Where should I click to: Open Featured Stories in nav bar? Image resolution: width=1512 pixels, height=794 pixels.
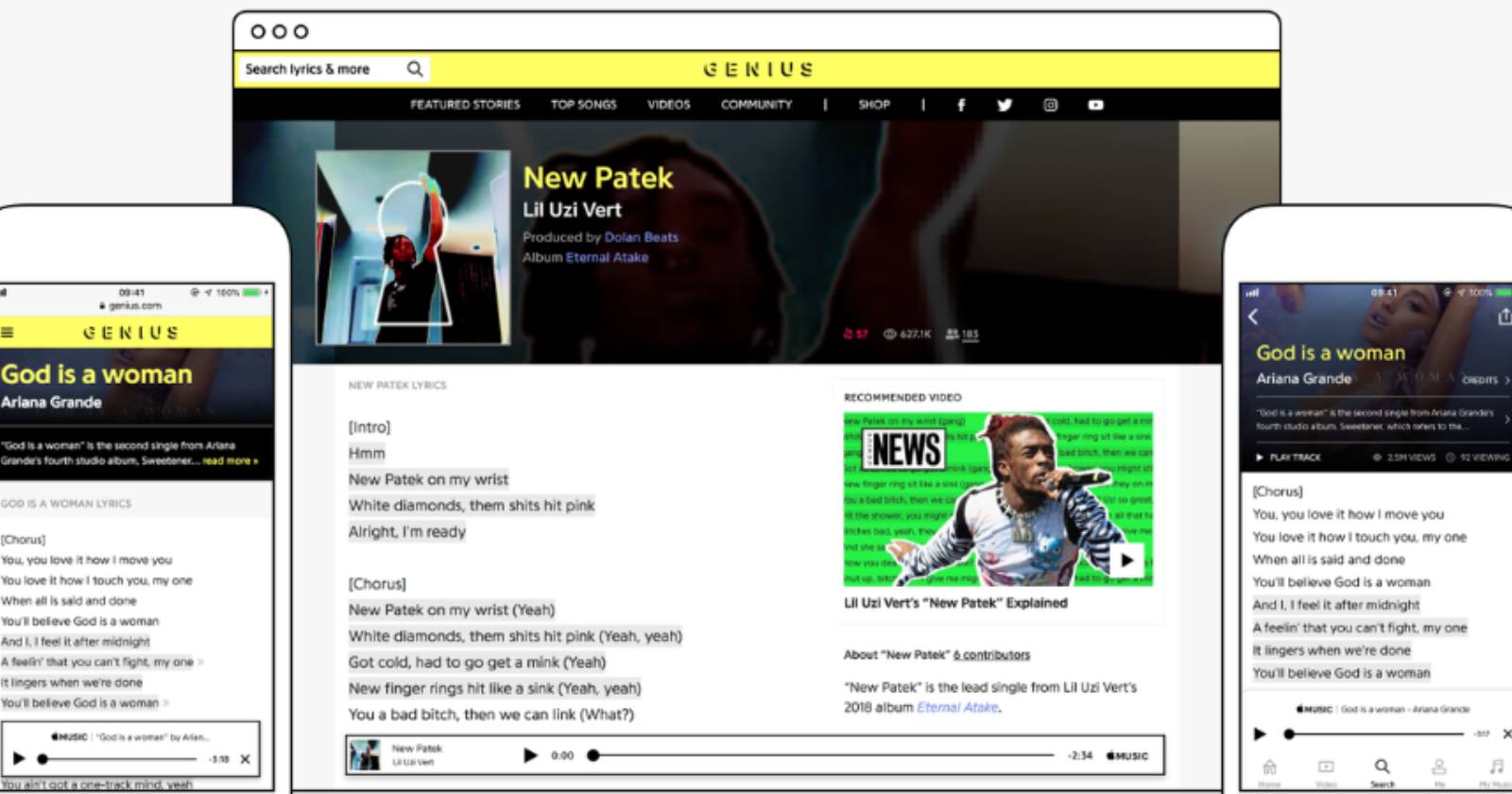click(465, 105)
